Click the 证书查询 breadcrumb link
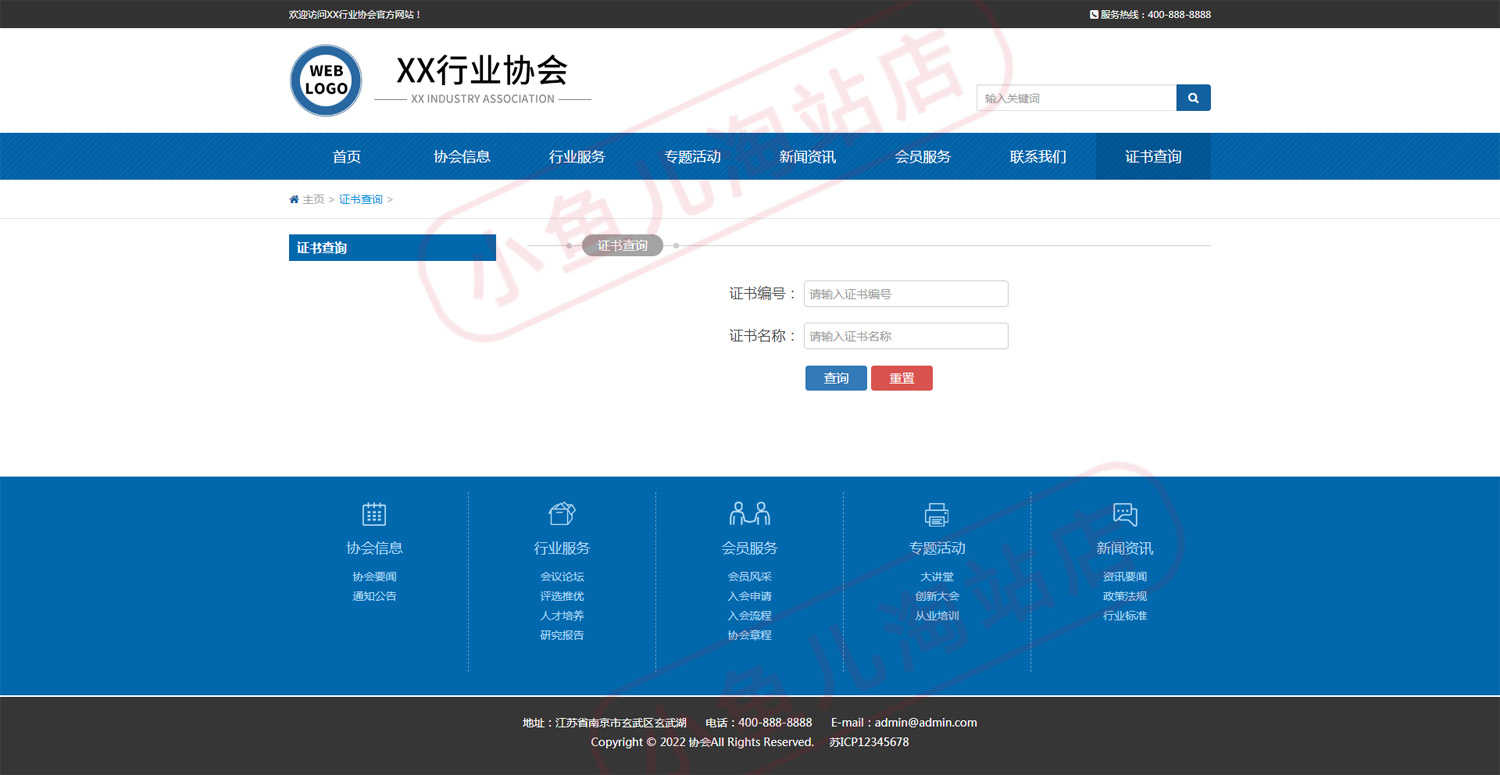The image size is (1500, 775). (x=361, y=199)
